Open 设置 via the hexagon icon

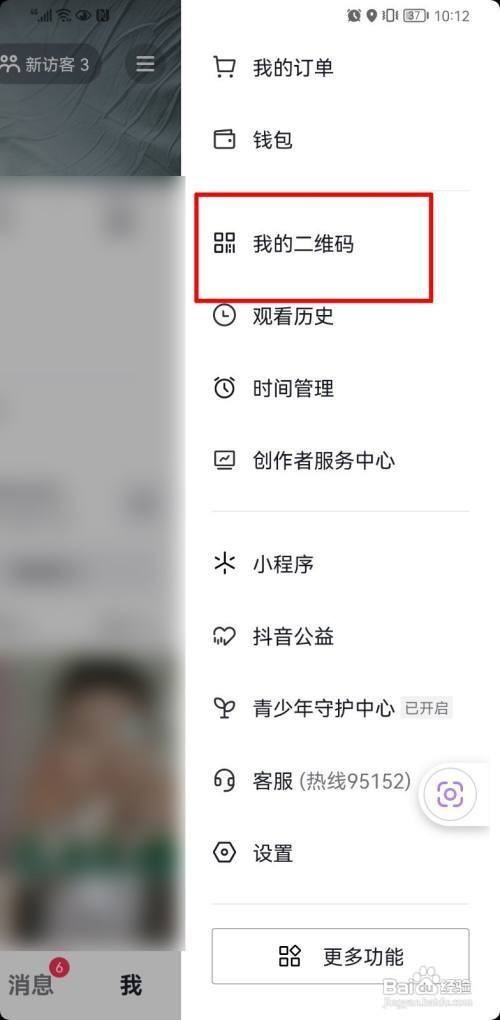[224, 852]
